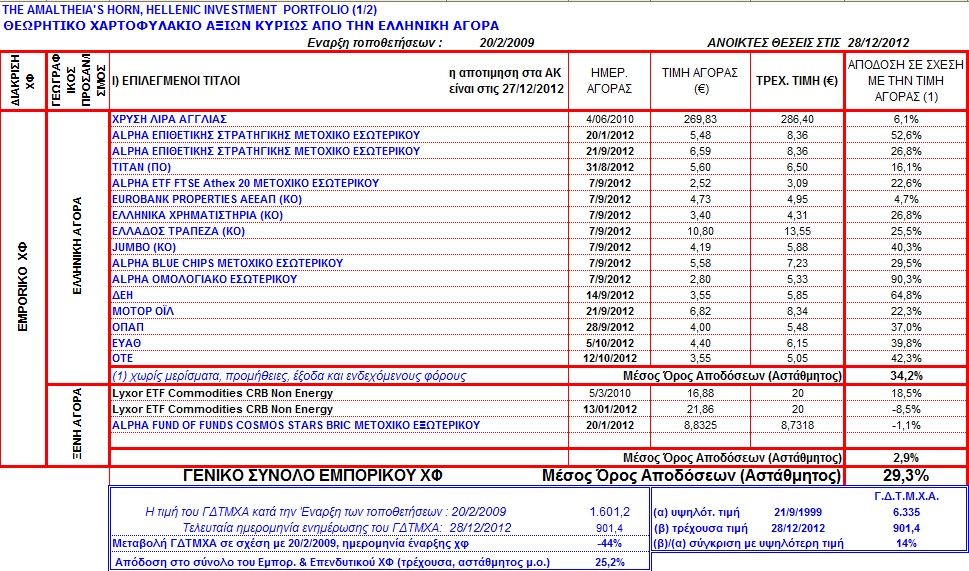Select the date 21/9/1999
Image resolution: width=969 pixels, height=571 pixels.
[799, 512]
